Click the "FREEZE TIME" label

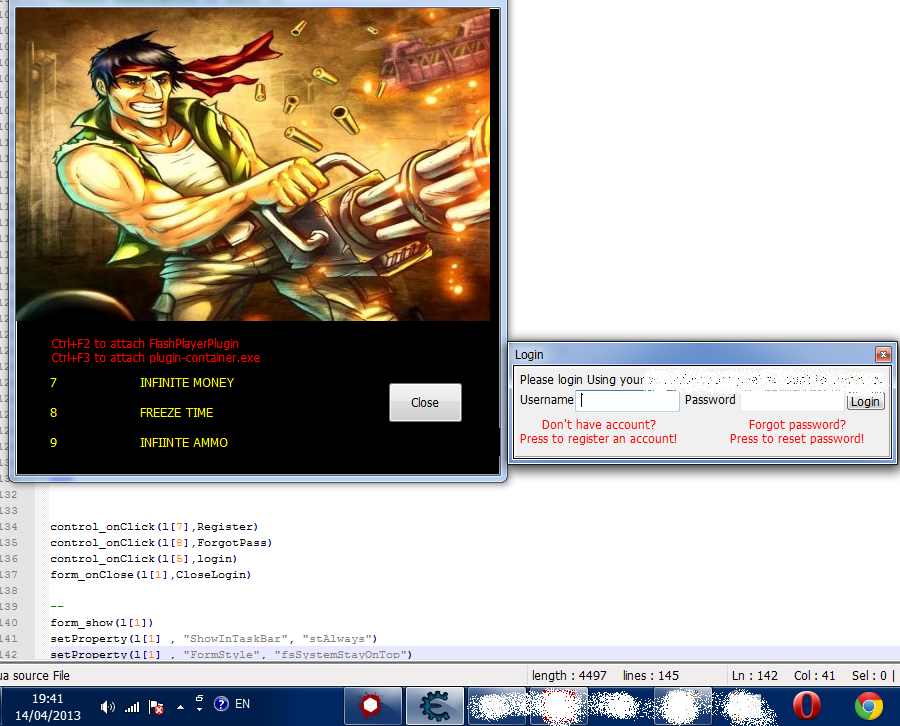[176, 413]
